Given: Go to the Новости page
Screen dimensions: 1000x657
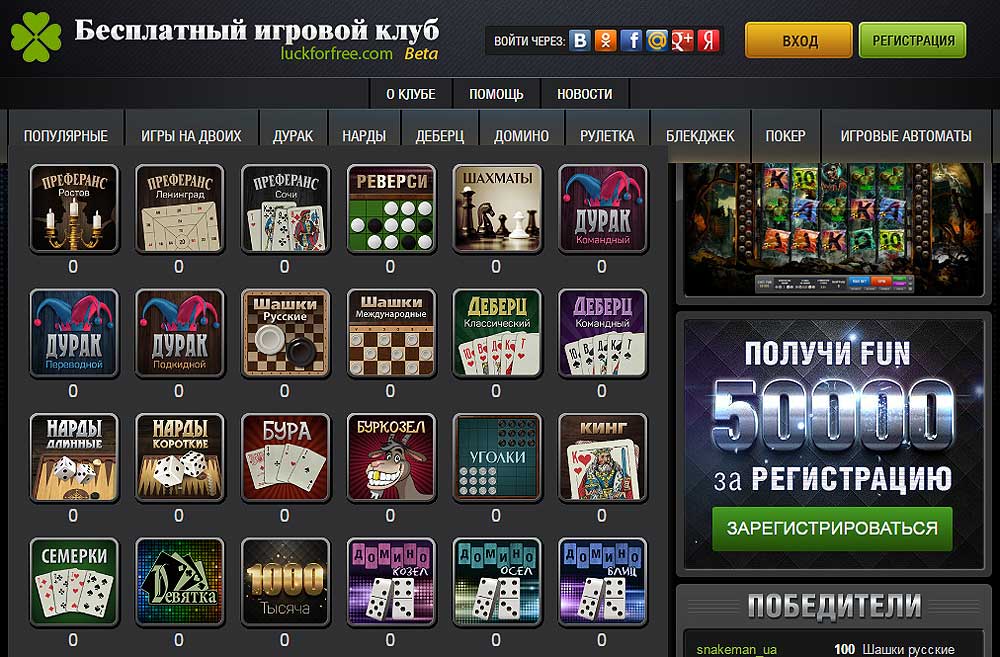Looking at the screenshot, I should [584, 94].
